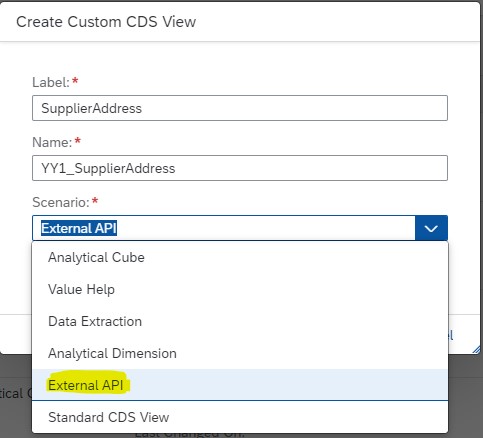Click the Create Custom CDS View title
The height and width of the screenshot is (438, 483).
click(x=106, y=22)
